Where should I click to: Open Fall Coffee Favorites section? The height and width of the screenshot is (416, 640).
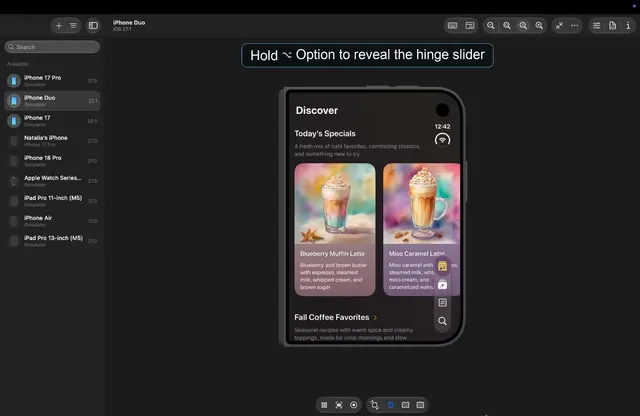pos(331,317)
